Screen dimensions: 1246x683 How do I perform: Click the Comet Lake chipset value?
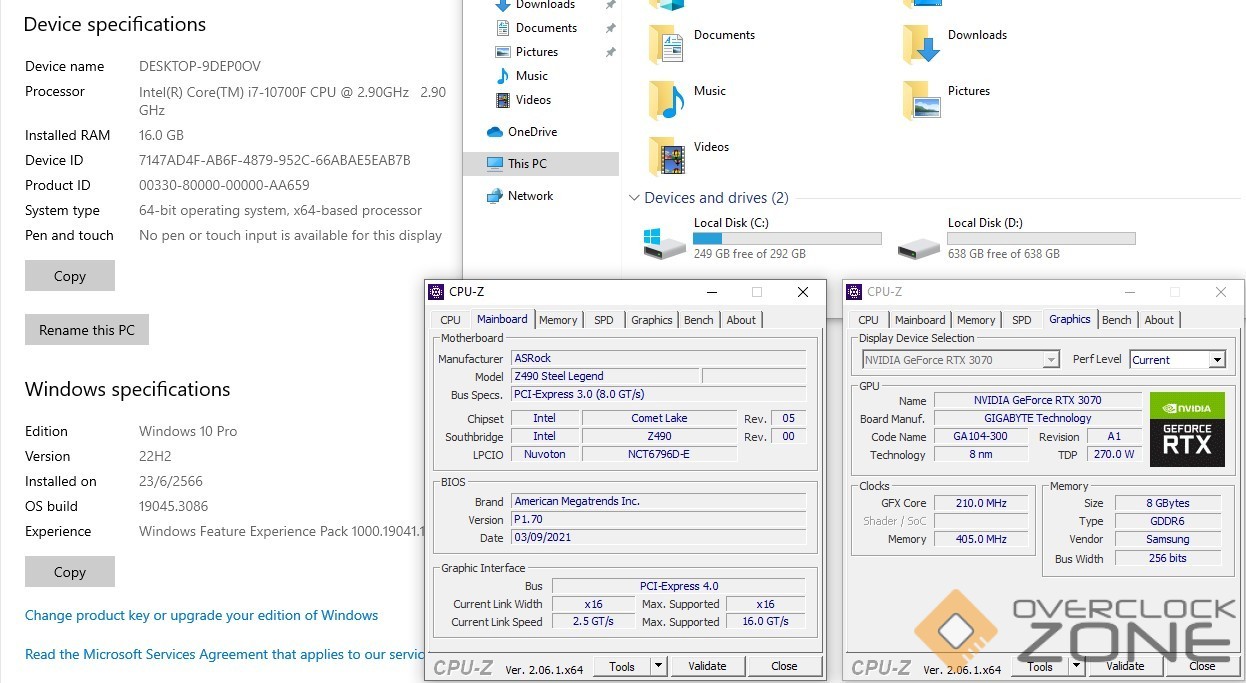[659, 418]
